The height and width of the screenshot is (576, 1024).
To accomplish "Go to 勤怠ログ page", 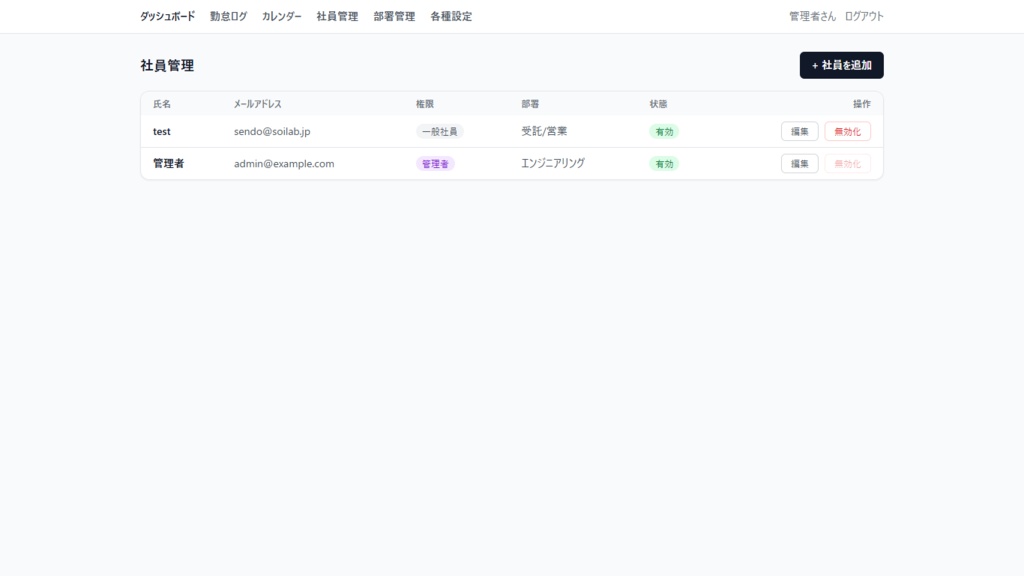I will pyautogui.click(x=229, y=16).
